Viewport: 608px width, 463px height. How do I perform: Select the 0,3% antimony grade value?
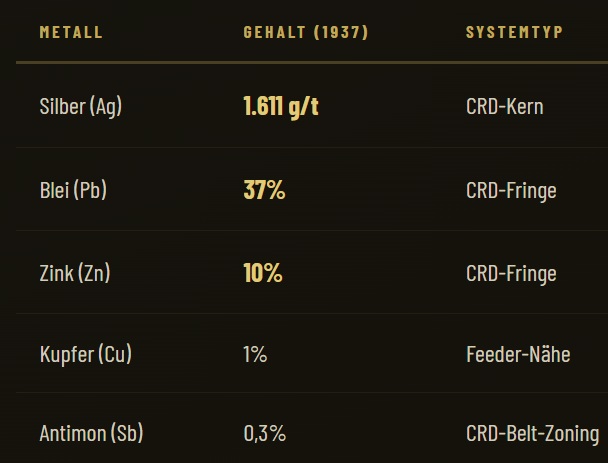[x=265, y=434]
